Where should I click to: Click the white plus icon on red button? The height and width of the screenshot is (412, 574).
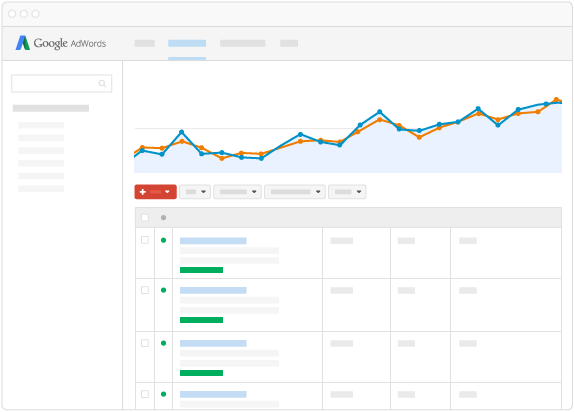point(143,192)
